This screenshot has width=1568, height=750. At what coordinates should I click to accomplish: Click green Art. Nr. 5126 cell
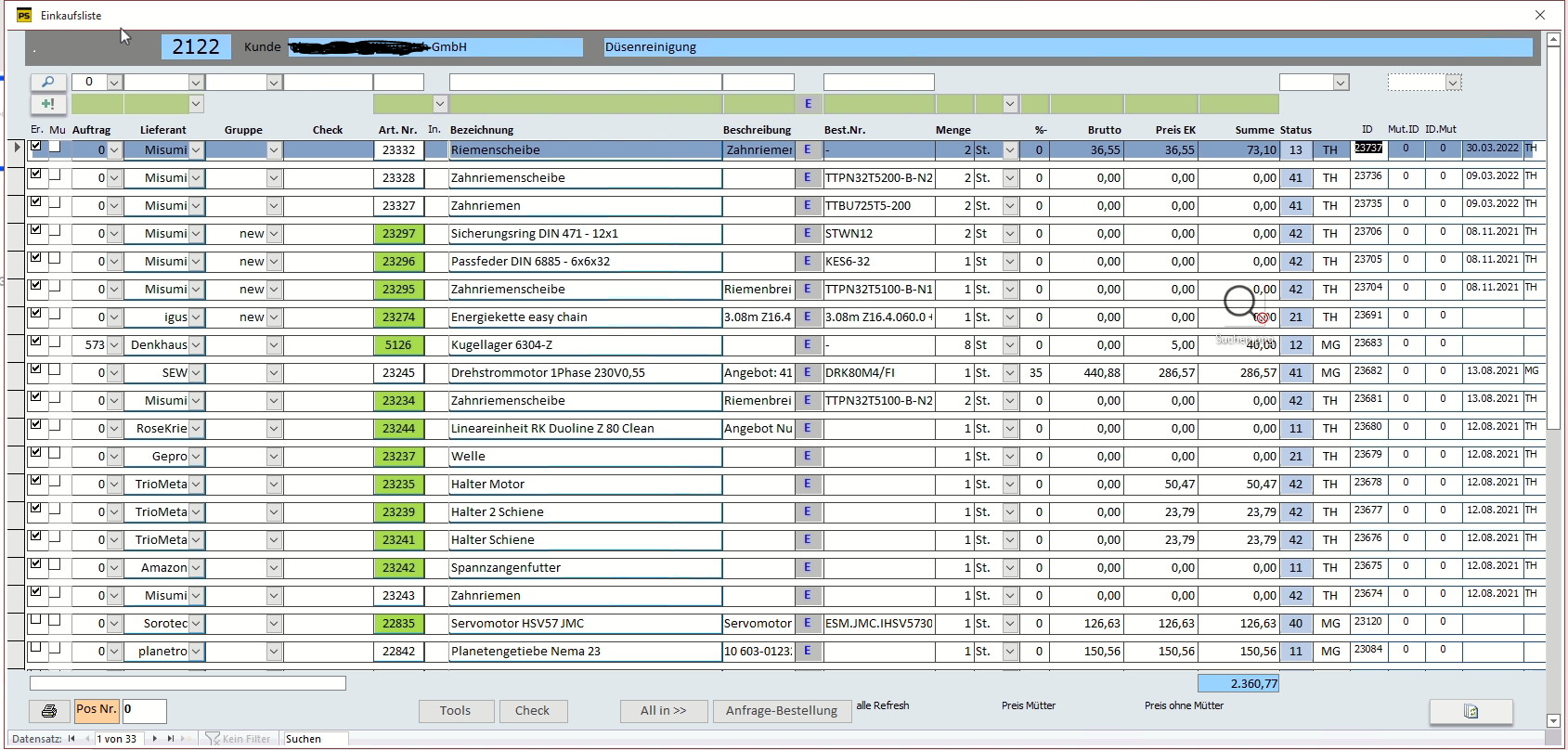click(x=398, y=344)
